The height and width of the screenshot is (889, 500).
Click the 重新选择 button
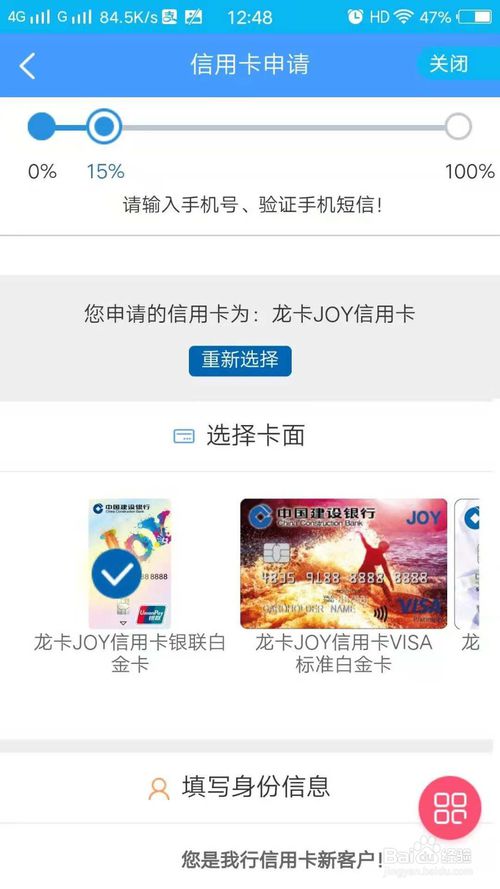pyautogui.click(x=240, y=361)
